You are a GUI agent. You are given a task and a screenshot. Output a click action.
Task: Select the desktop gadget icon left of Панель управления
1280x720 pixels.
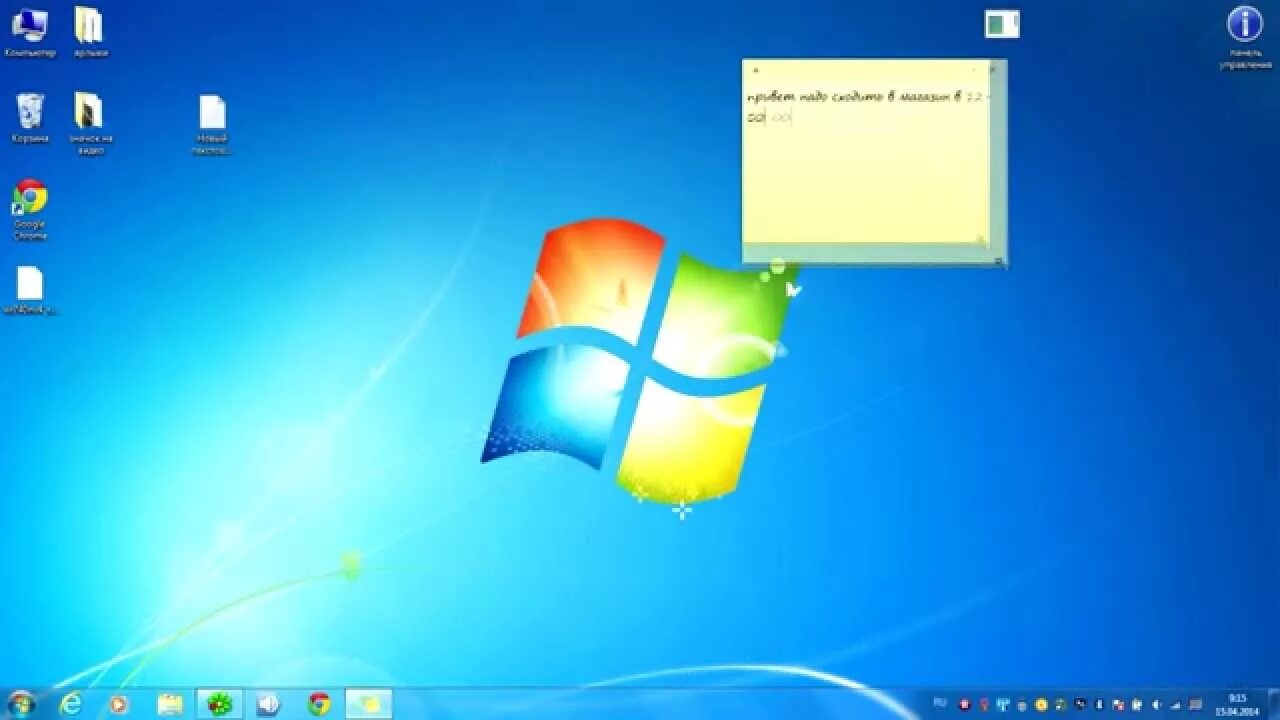1001,24
